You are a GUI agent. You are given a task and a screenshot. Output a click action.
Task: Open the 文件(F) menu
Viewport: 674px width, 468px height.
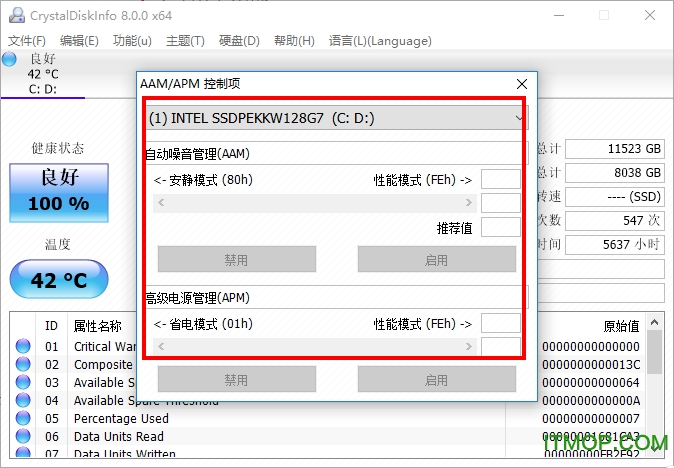(x=27, y=41)
